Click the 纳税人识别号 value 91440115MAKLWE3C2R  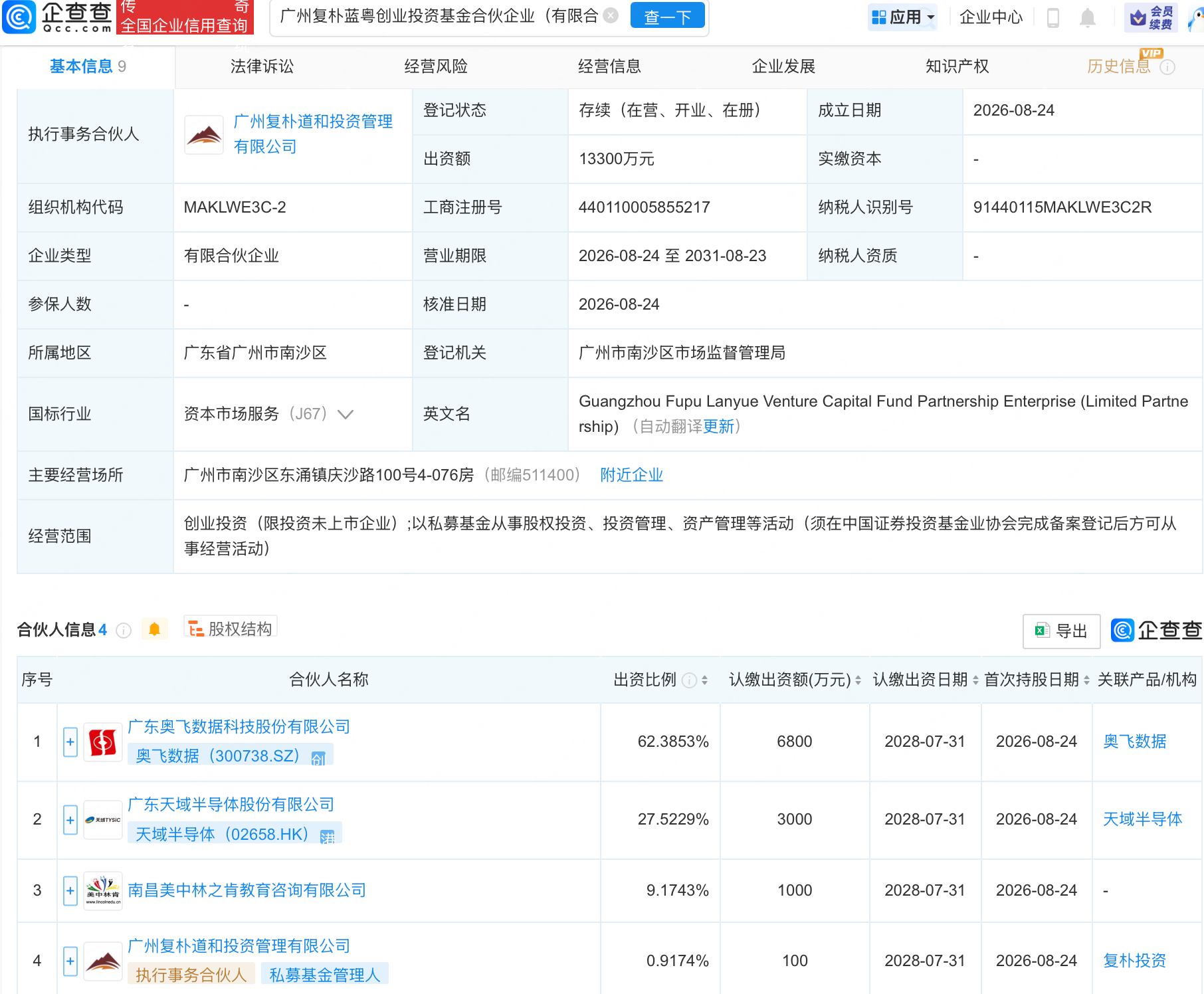(x=1062, y=207)
